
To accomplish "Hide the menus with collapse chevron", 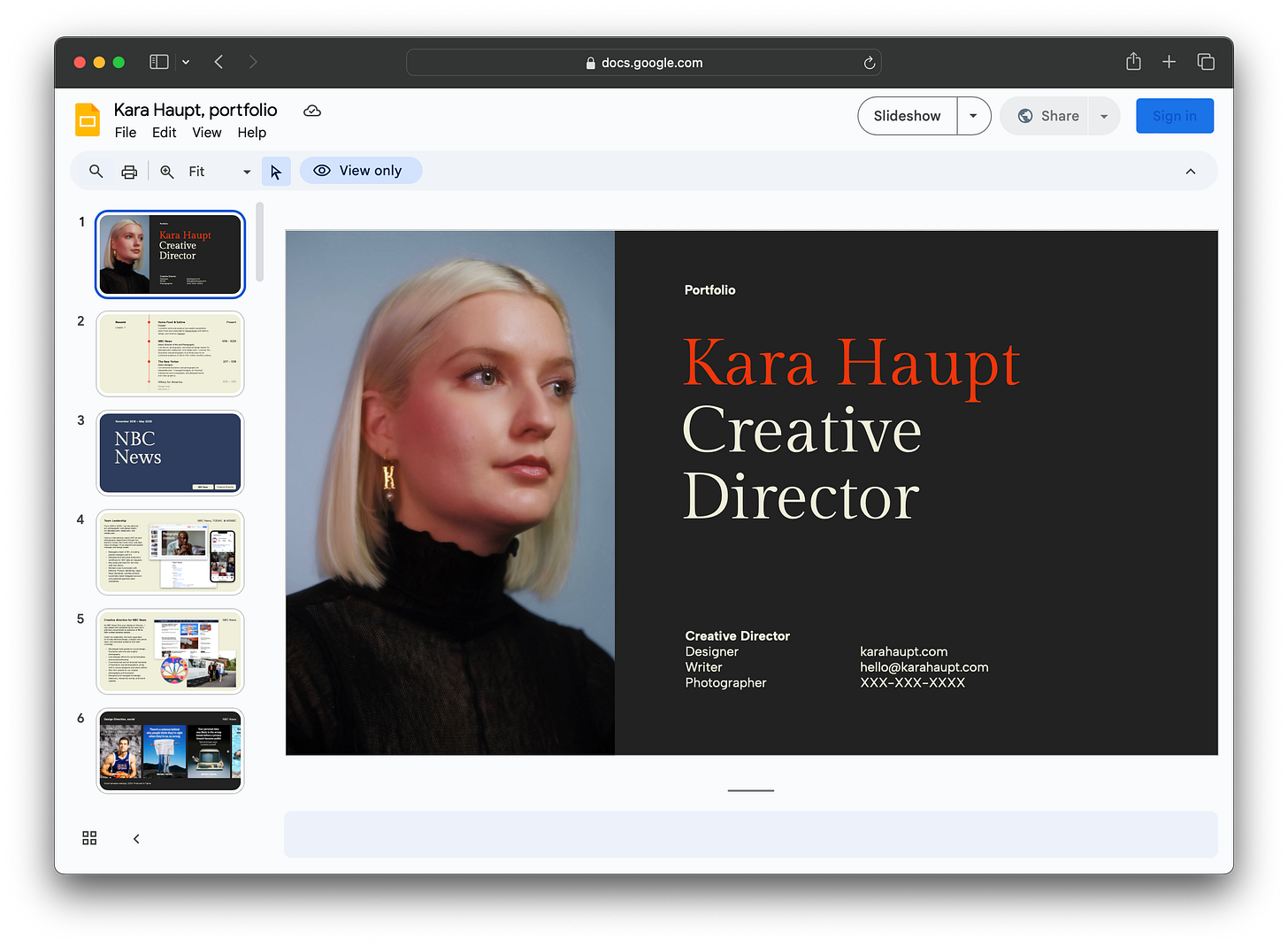I will click(x=1190, y=172).
